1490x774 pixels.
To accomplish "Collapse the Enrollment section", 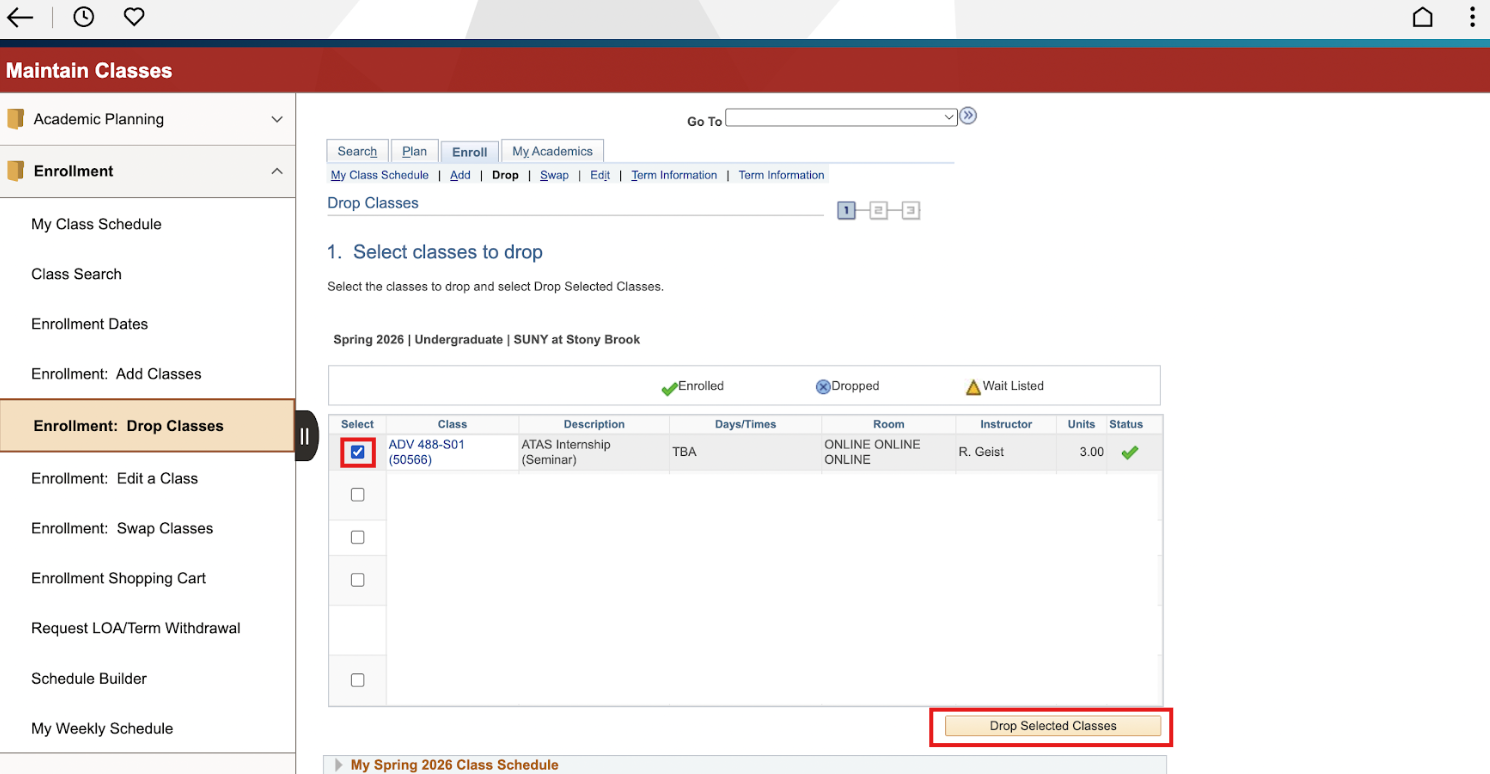I will (277, 171).
